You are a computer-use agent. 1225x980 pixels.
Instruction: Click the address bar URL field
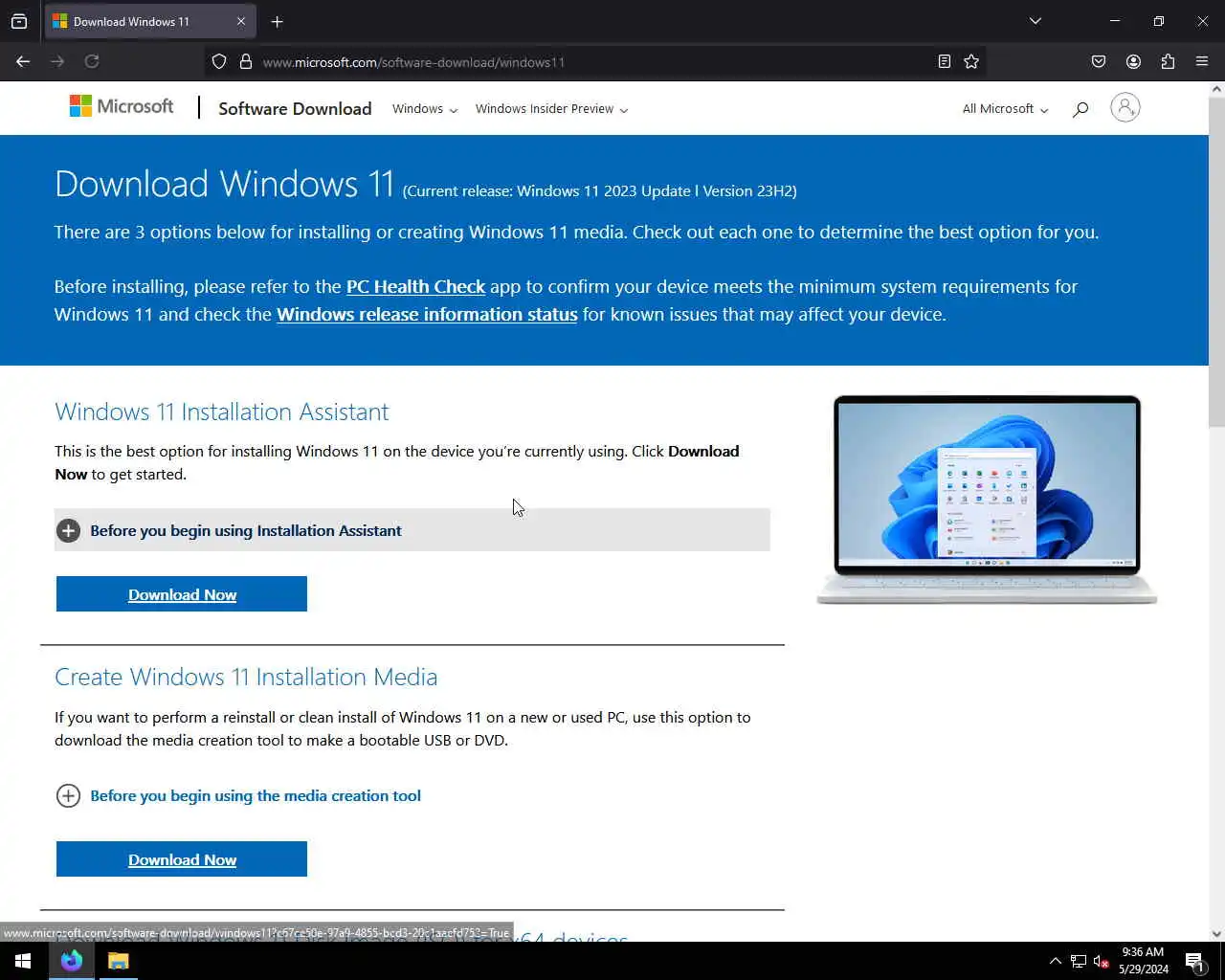(x=593, y=61)
